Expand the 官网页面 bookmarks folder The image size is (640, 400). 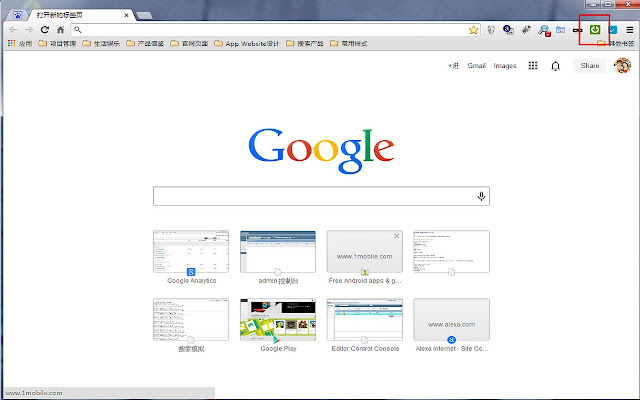(189, 43)
